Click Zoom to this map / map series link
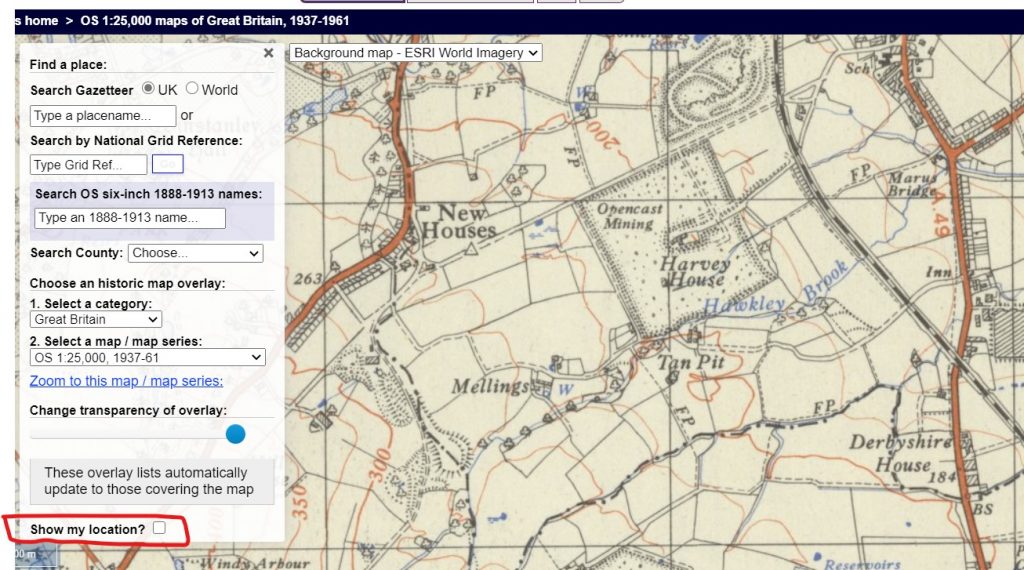The width and height of the screenshot is (1024, 570). click(126, 381)
